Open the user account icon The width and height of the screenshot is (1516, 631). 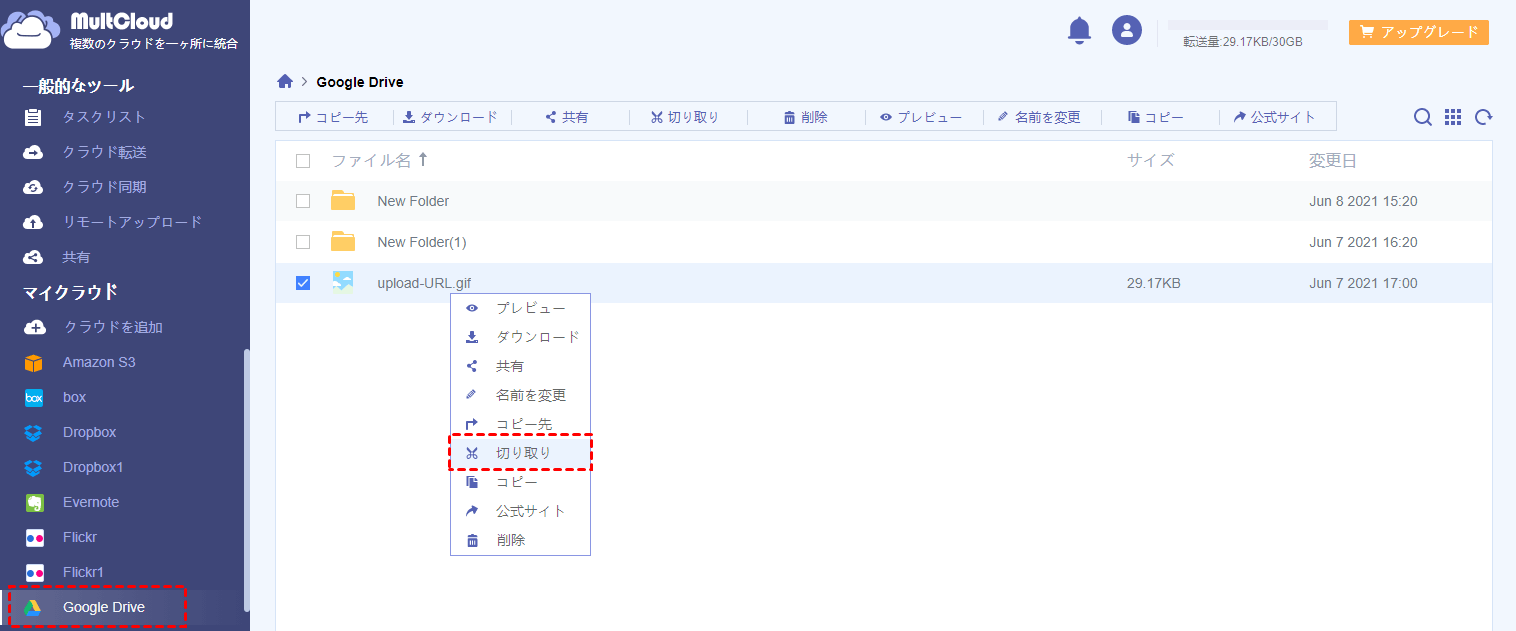pos(1126,30)
